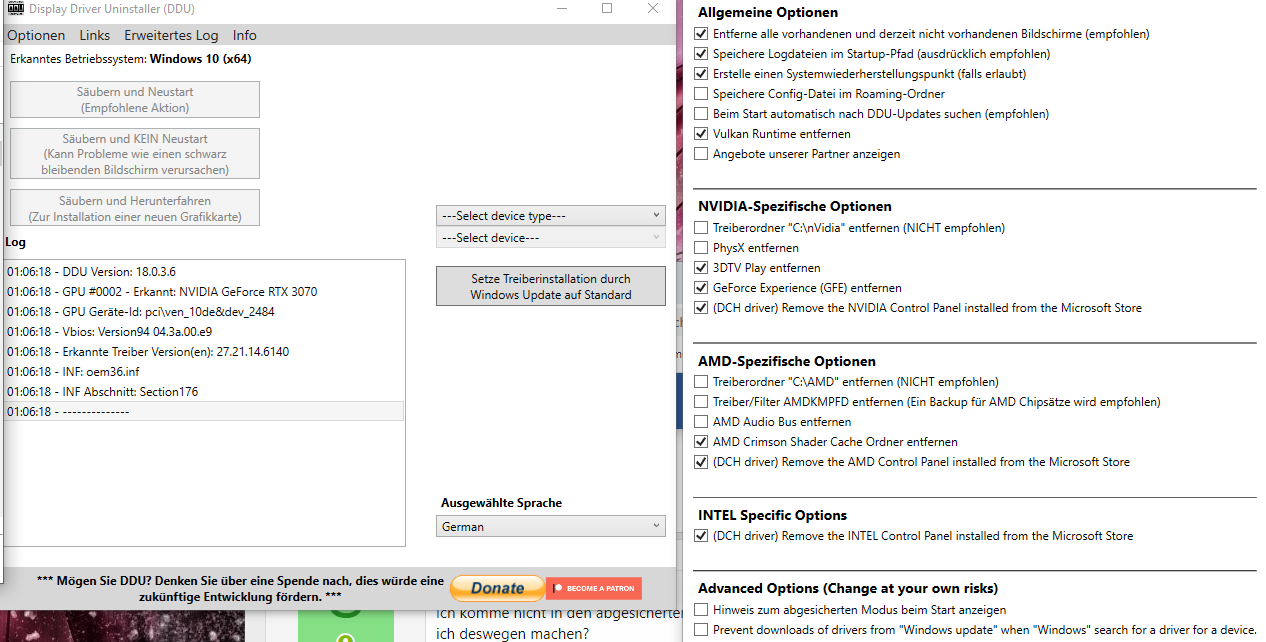Screen dimensions: 1266x642
Task: Open the Info menu
Action: [245, 35]
